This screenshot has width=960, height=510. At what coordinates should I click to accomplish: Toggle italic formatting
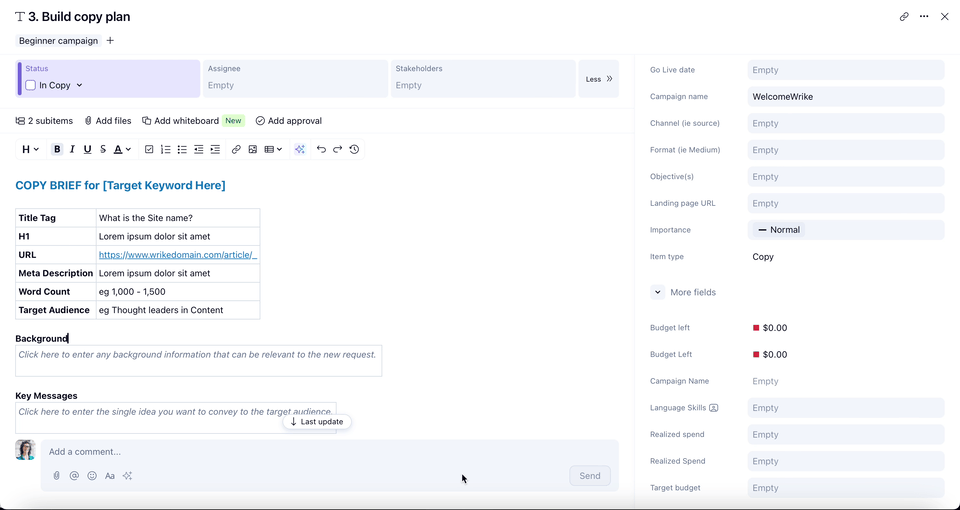click(x=72, y=149)
